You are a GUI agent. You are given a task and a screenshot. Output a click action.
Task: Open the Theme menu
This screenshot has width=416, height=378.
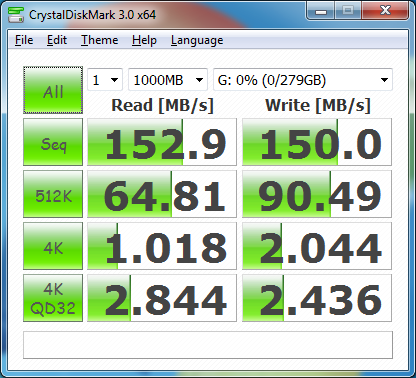coord(100,40)
